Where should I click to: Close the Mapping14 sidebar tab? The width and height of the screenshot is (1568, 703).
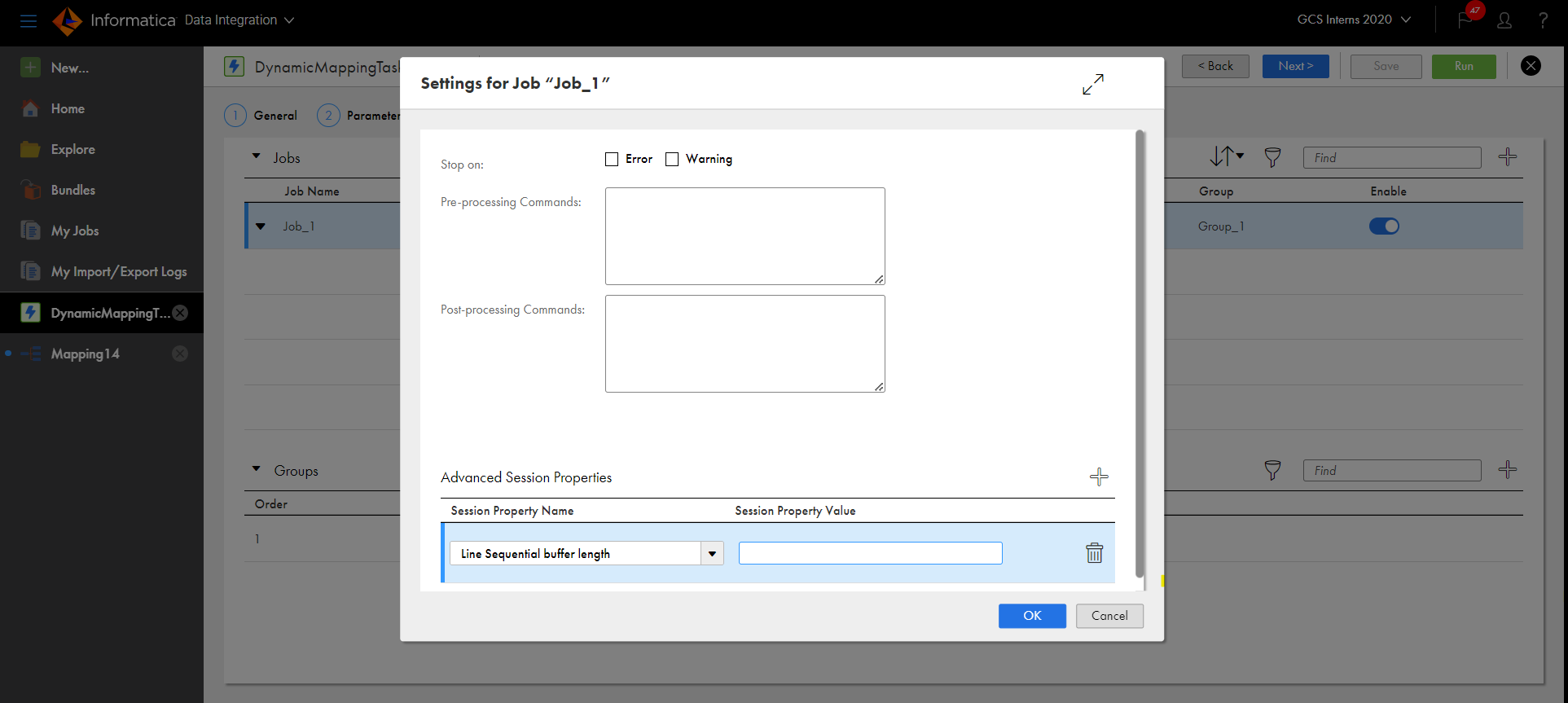click(x=180, y=354)
